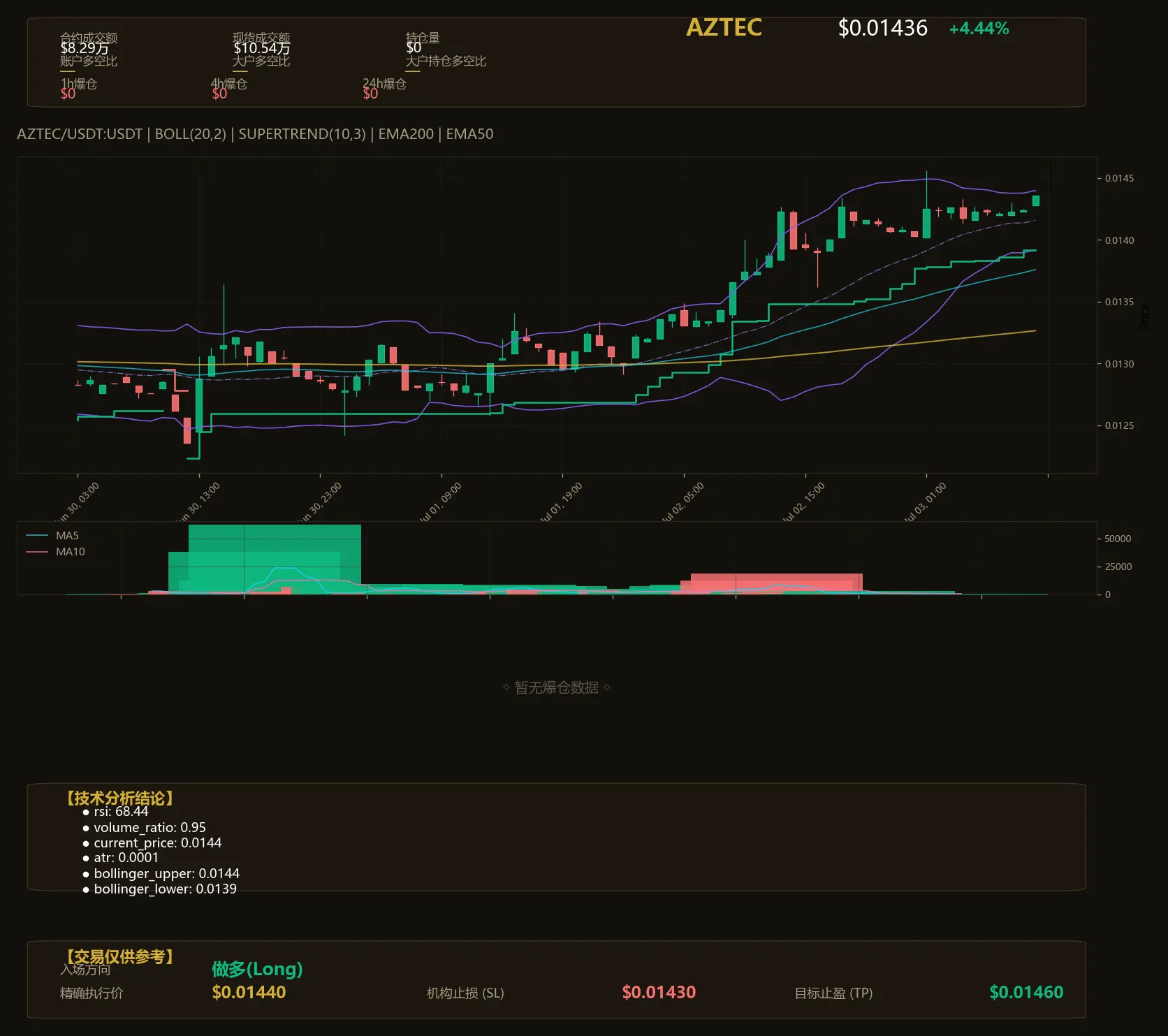1168x1036 pixels.
Task: Click the 0.0130 price axis label
Action: pos(1119,364)
